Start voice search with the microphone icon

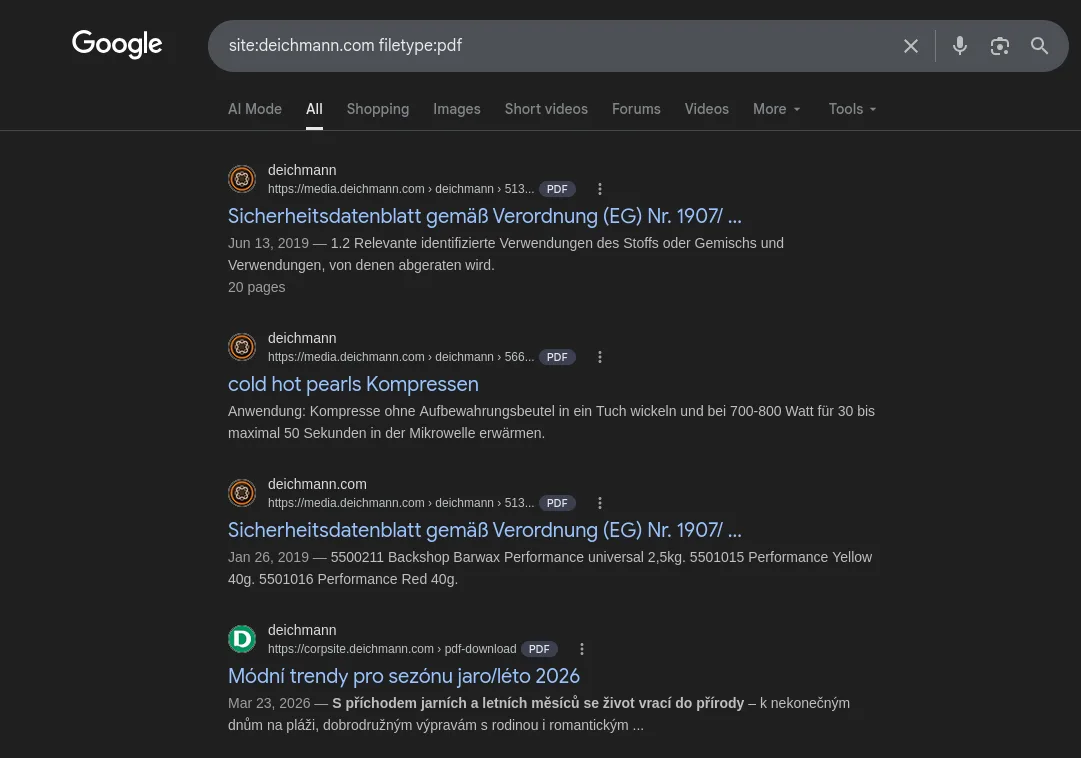coord(960,46)
